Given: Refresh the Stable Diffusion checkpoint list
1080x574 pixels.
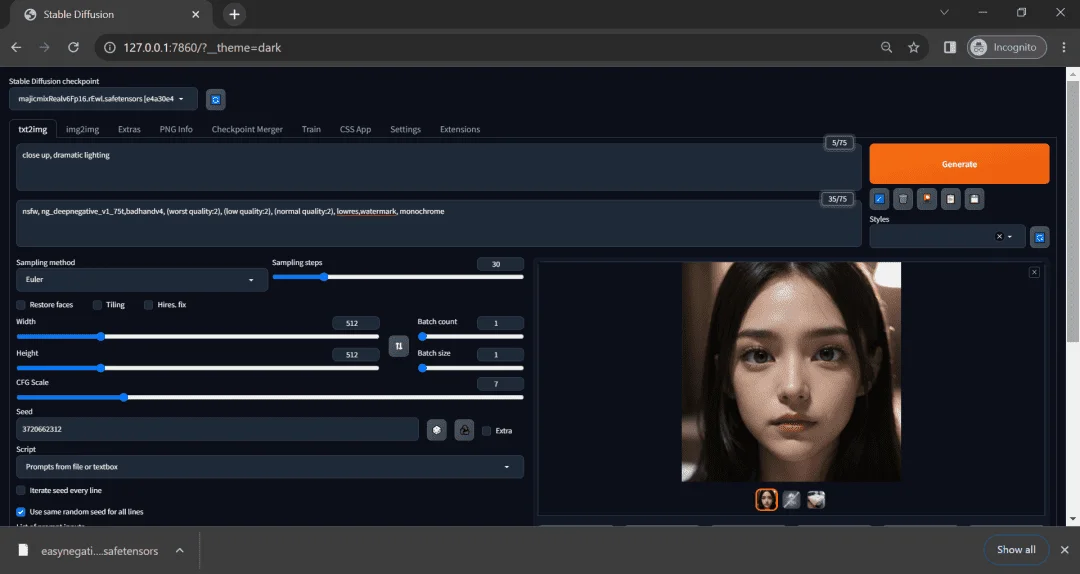Looking at the screenshot, I should pyautogui.click(x=216, y=99).
